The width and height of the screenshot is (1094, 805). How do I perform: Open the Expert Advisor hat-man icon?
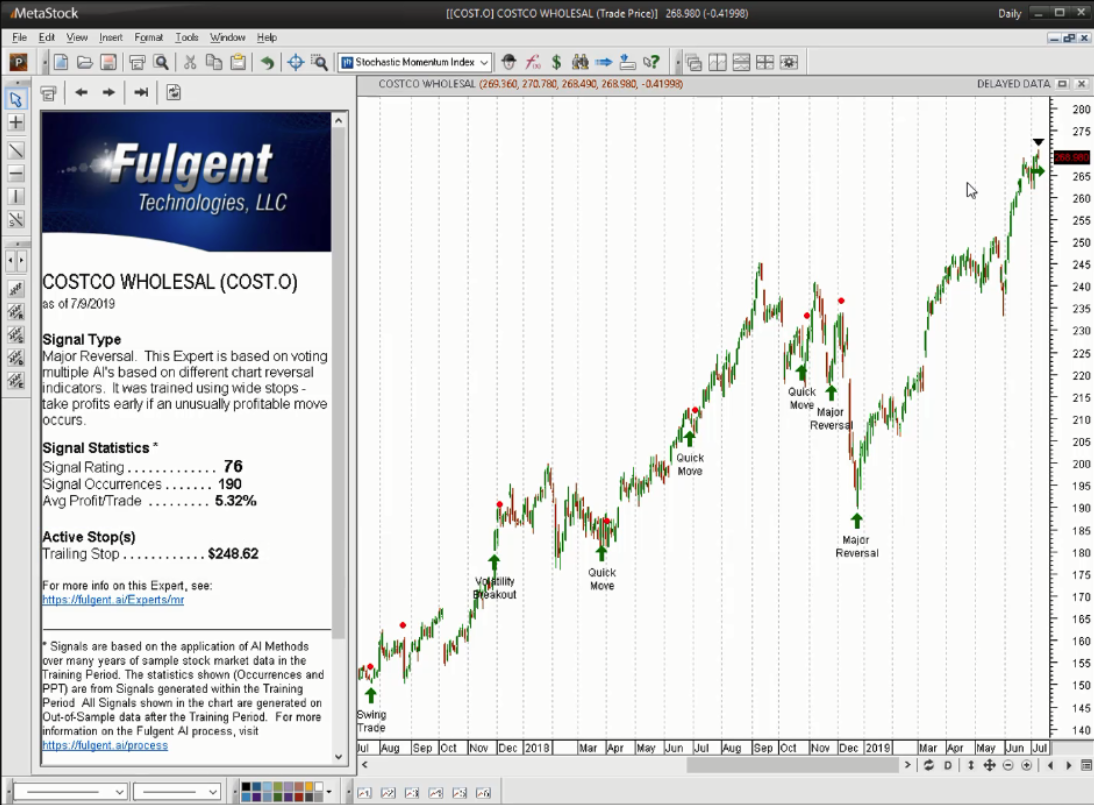509,62
